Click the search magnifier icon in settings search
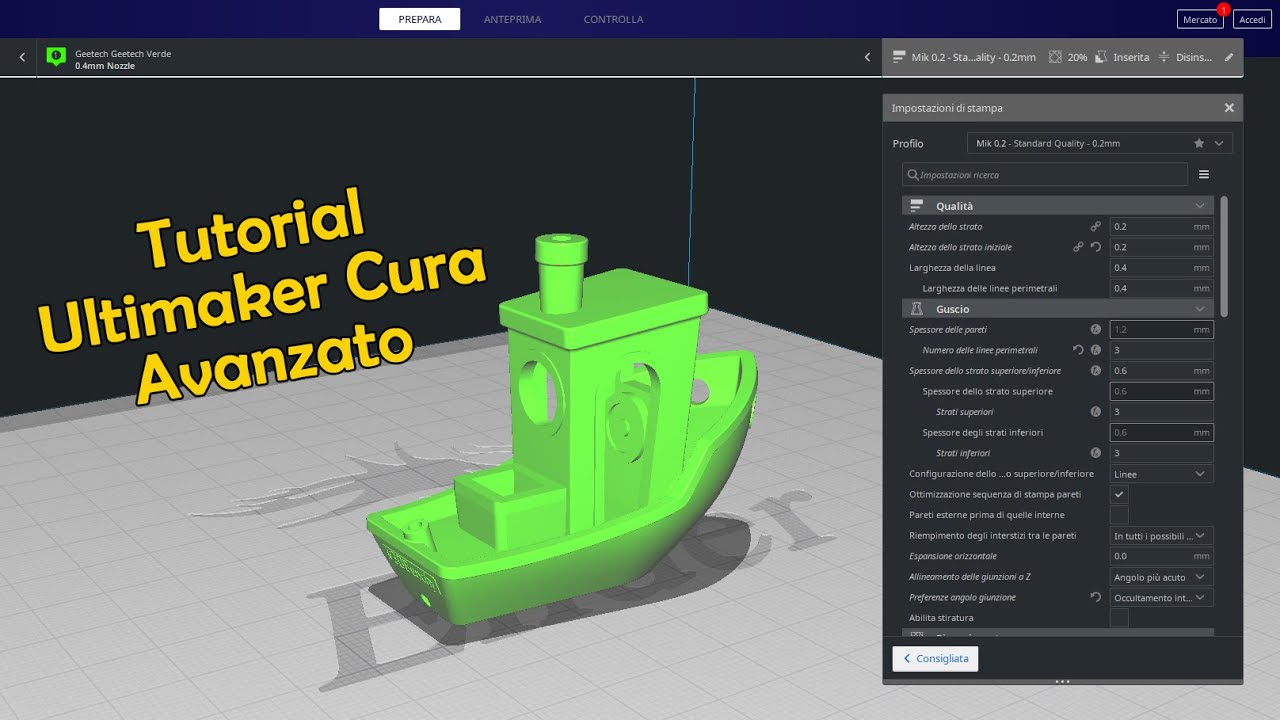The width and height of the screenshot is (1280, 720). point(912,174)
